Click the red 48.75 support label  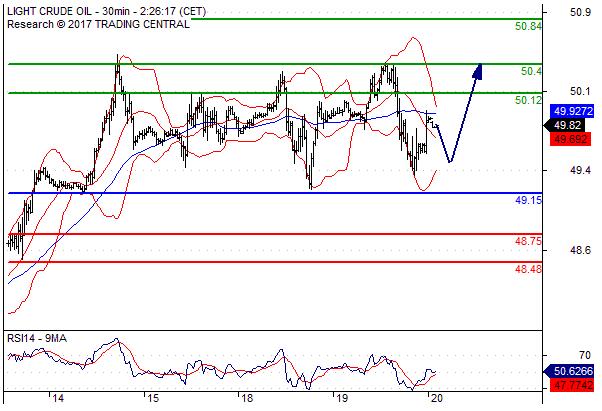point(528,241)
